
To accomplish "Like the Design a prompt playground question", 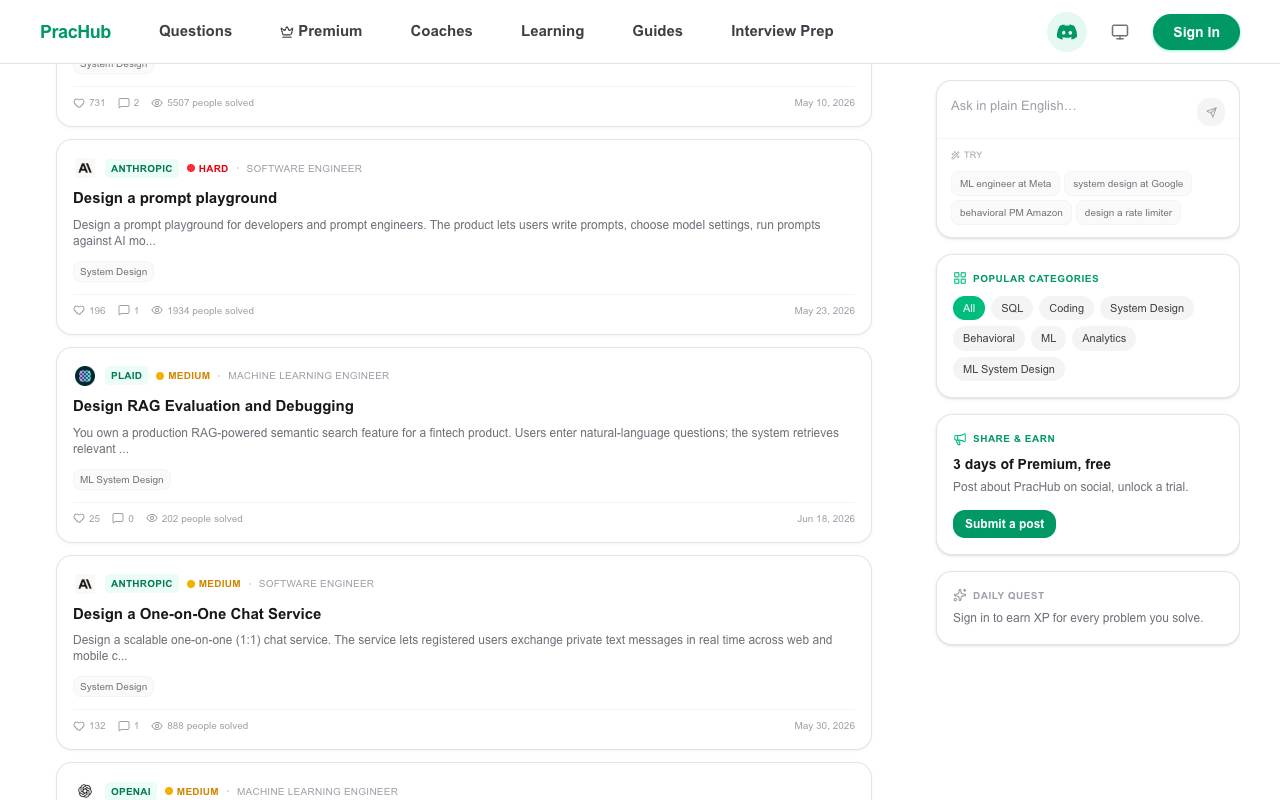I will point(79,310).
